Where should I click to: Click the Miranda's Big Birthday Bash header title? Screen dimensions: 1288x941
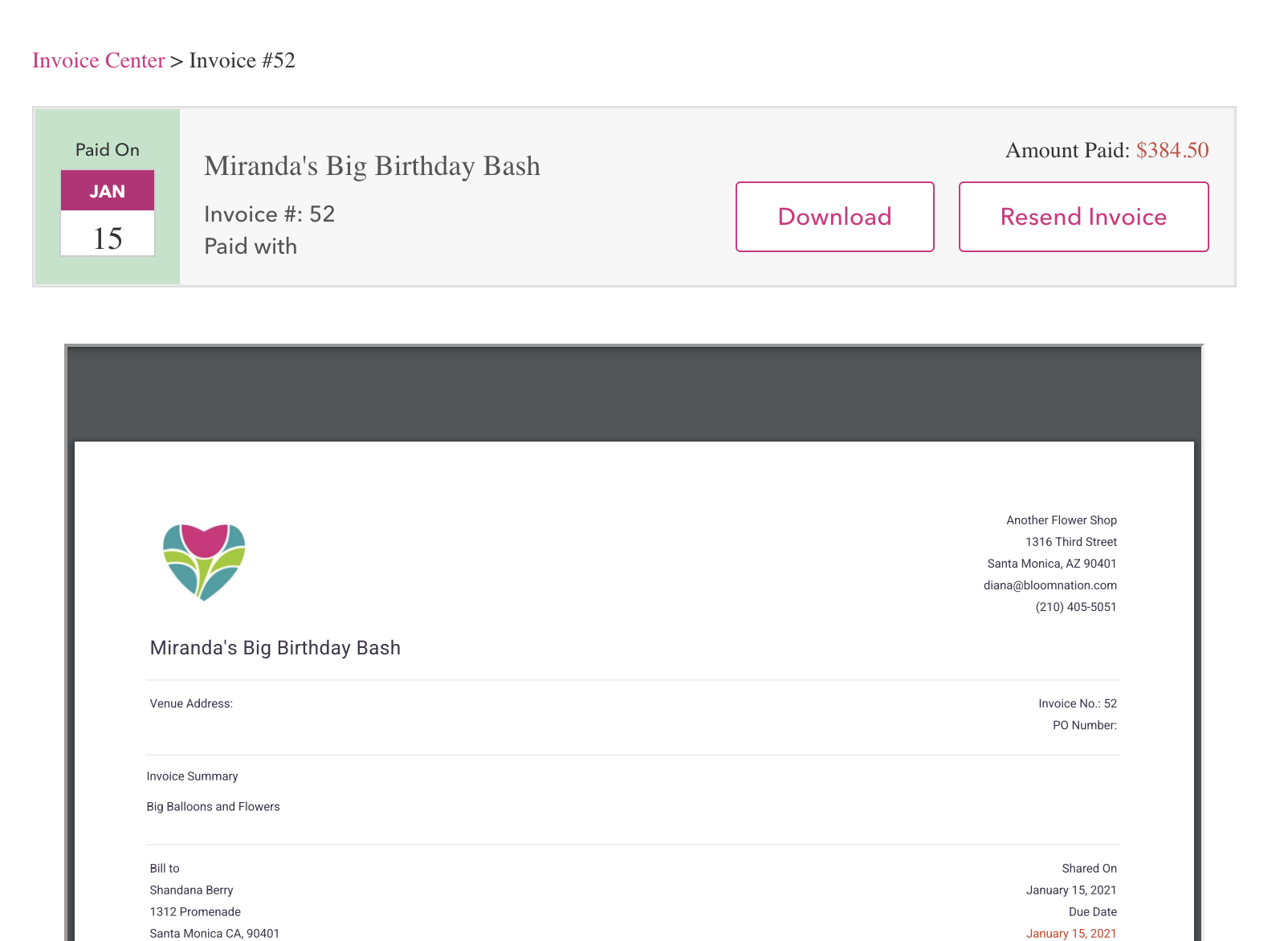click(372, 166)
